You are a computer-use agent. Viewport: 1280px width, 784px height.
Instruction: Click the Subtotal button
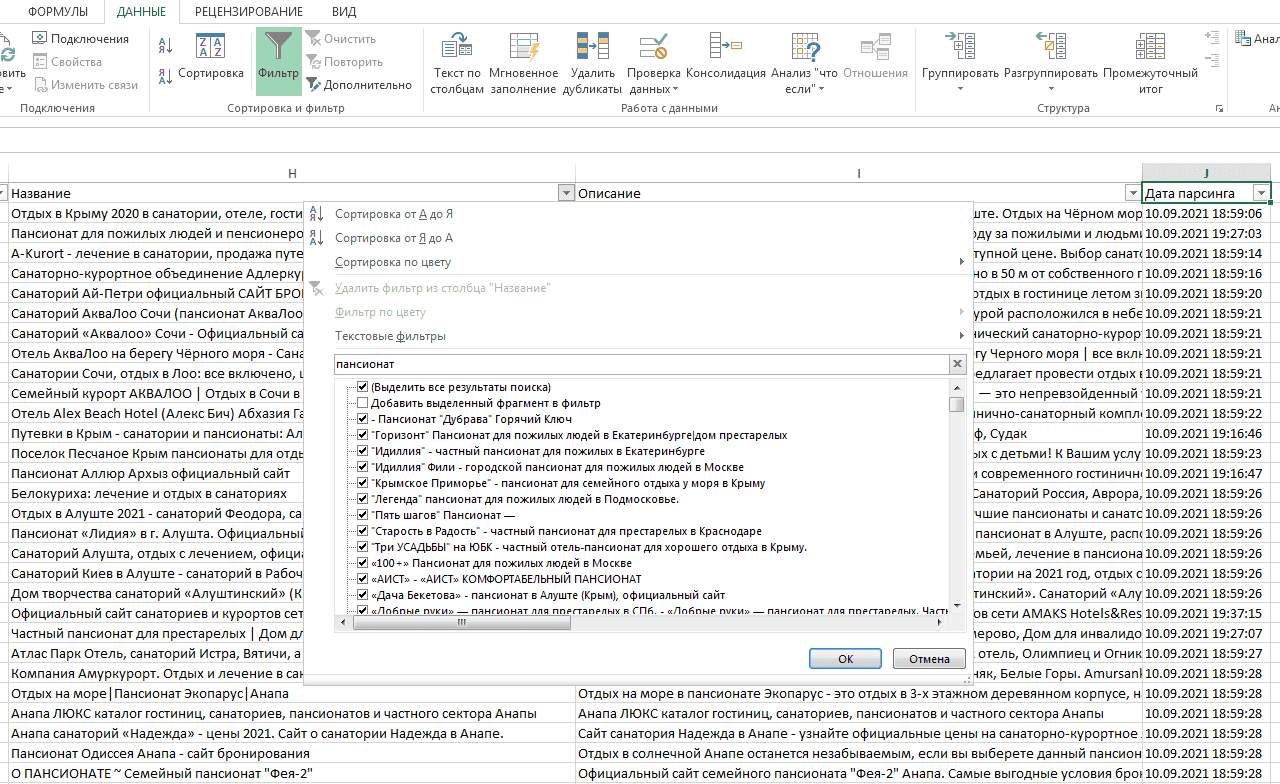coord(1151,63)
